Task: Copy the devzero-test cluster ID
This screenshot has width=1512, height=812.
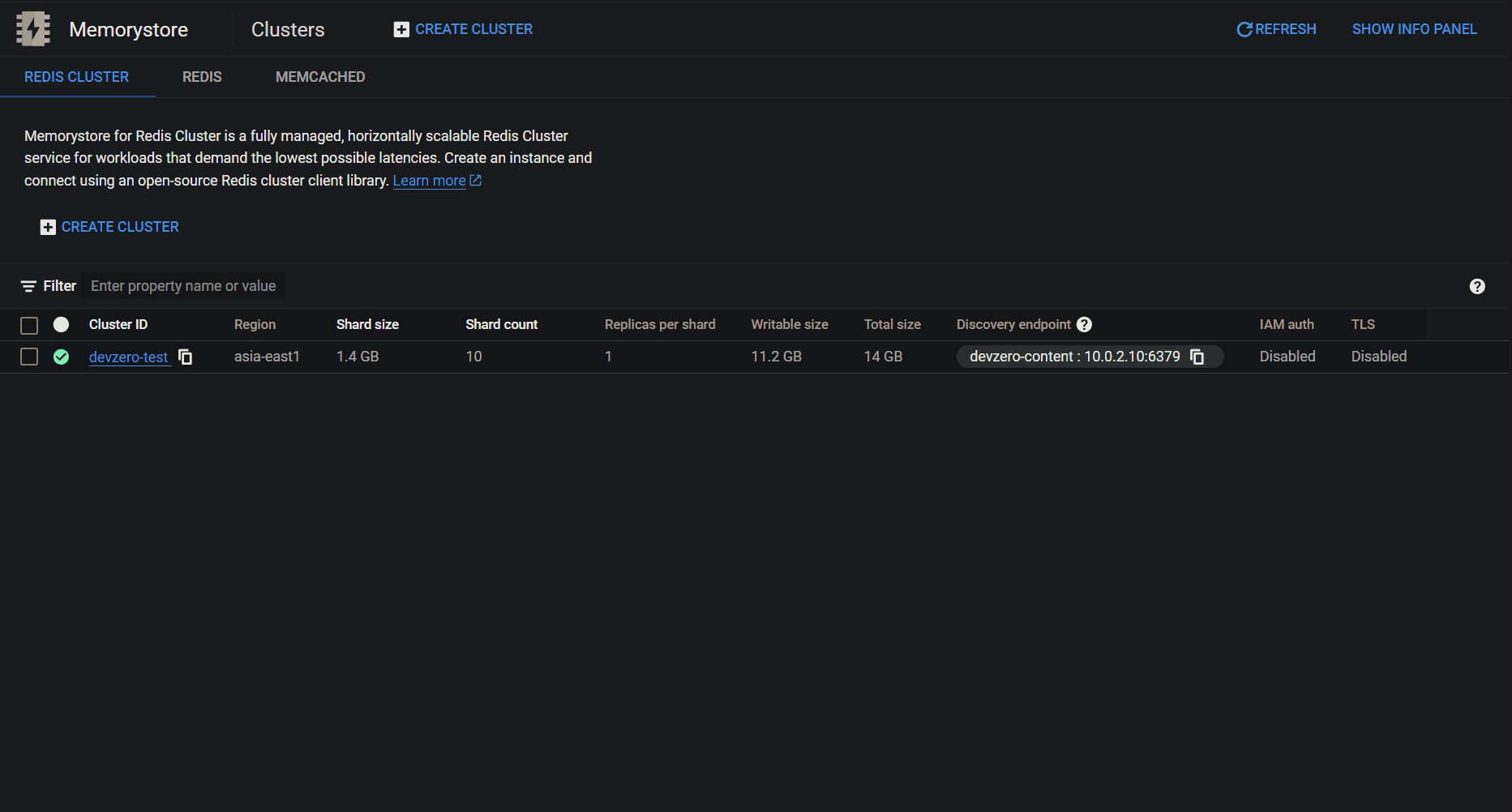Action: (186, 357)
